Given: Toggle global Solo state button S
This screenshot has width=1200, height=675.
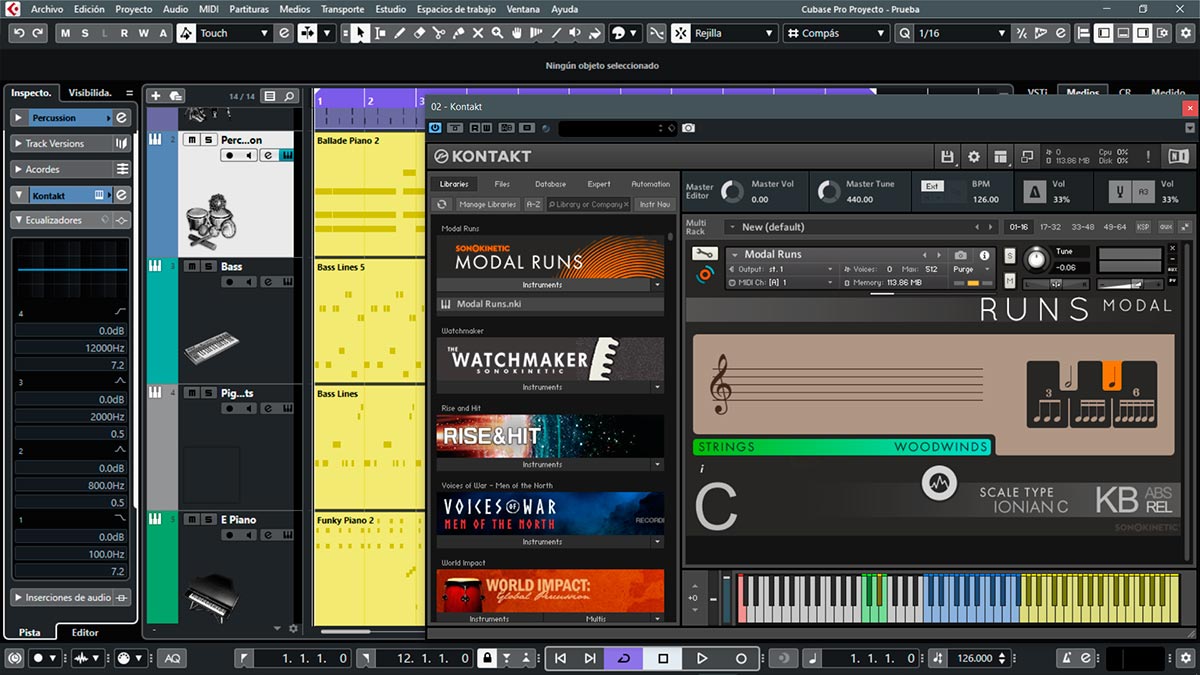Looking at the screenshot, I should point(85,33).
